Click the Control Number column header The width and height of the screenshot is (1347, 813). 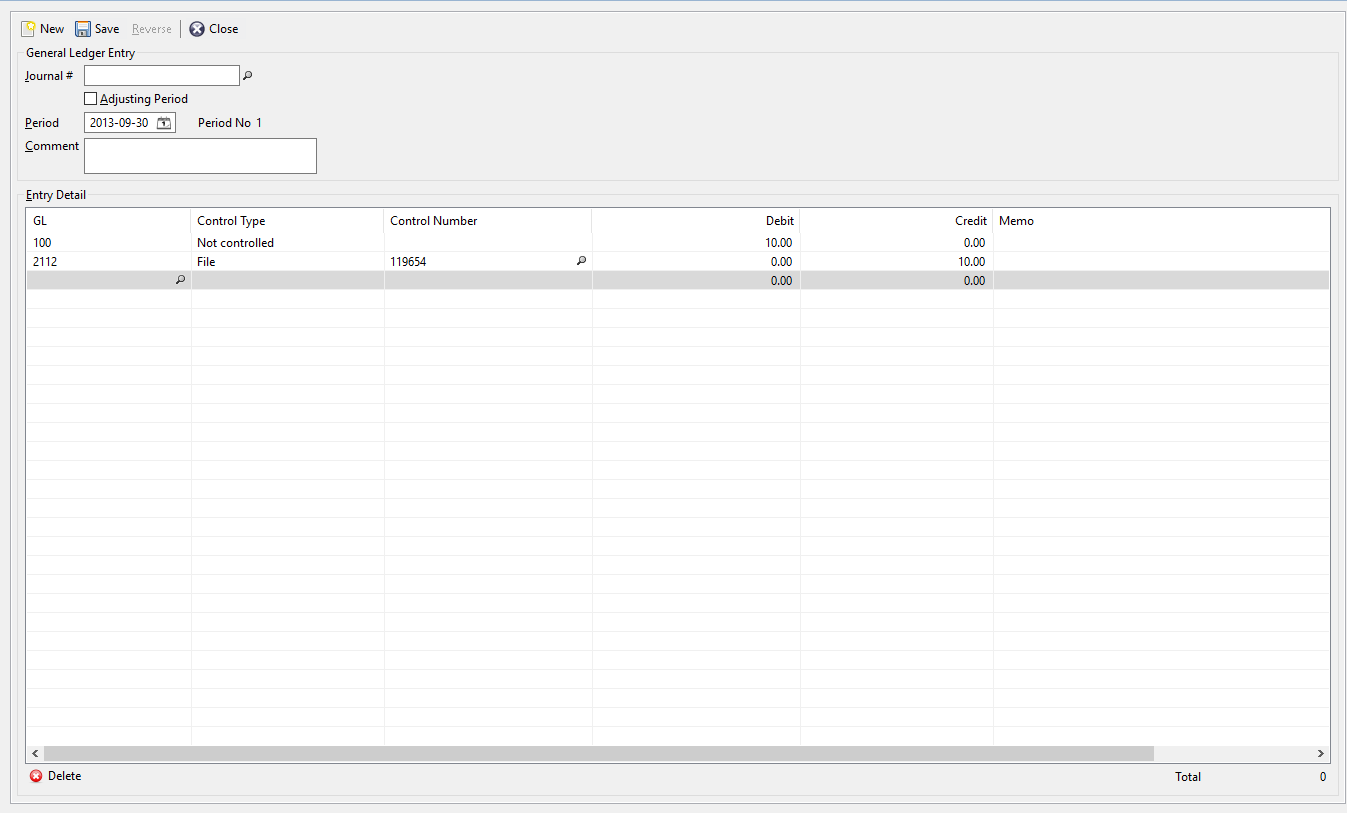click(488, 221)
